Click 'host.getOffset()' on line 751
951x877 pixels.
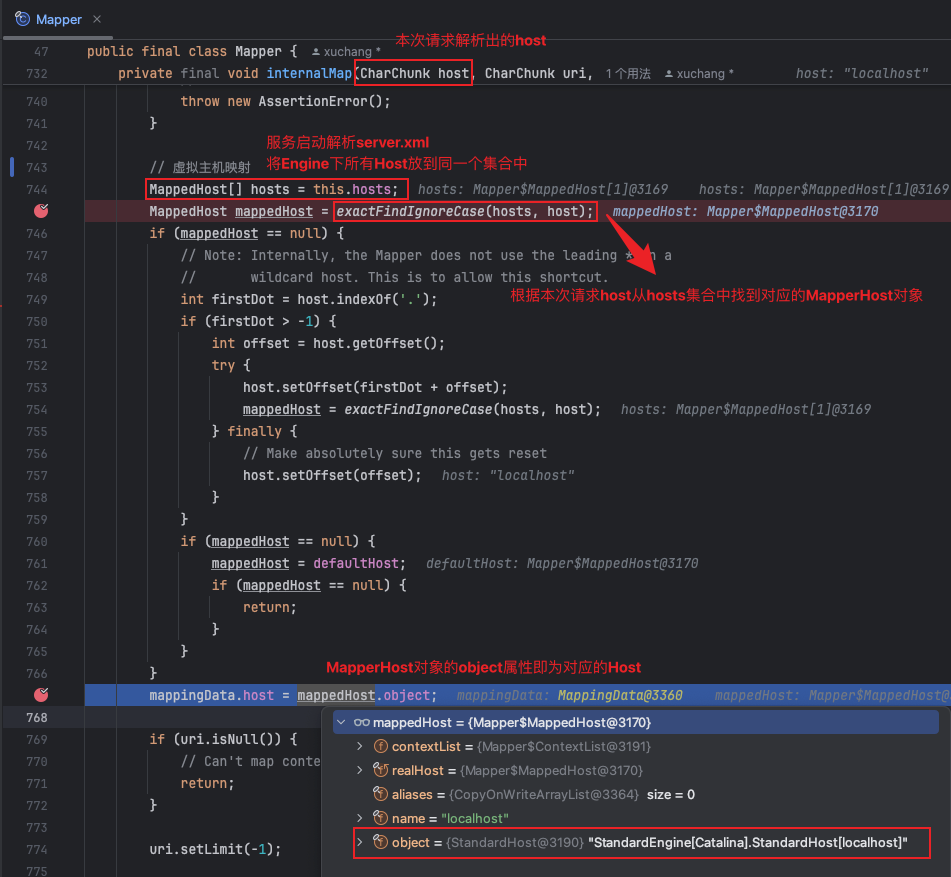click(x=375, y=343)
